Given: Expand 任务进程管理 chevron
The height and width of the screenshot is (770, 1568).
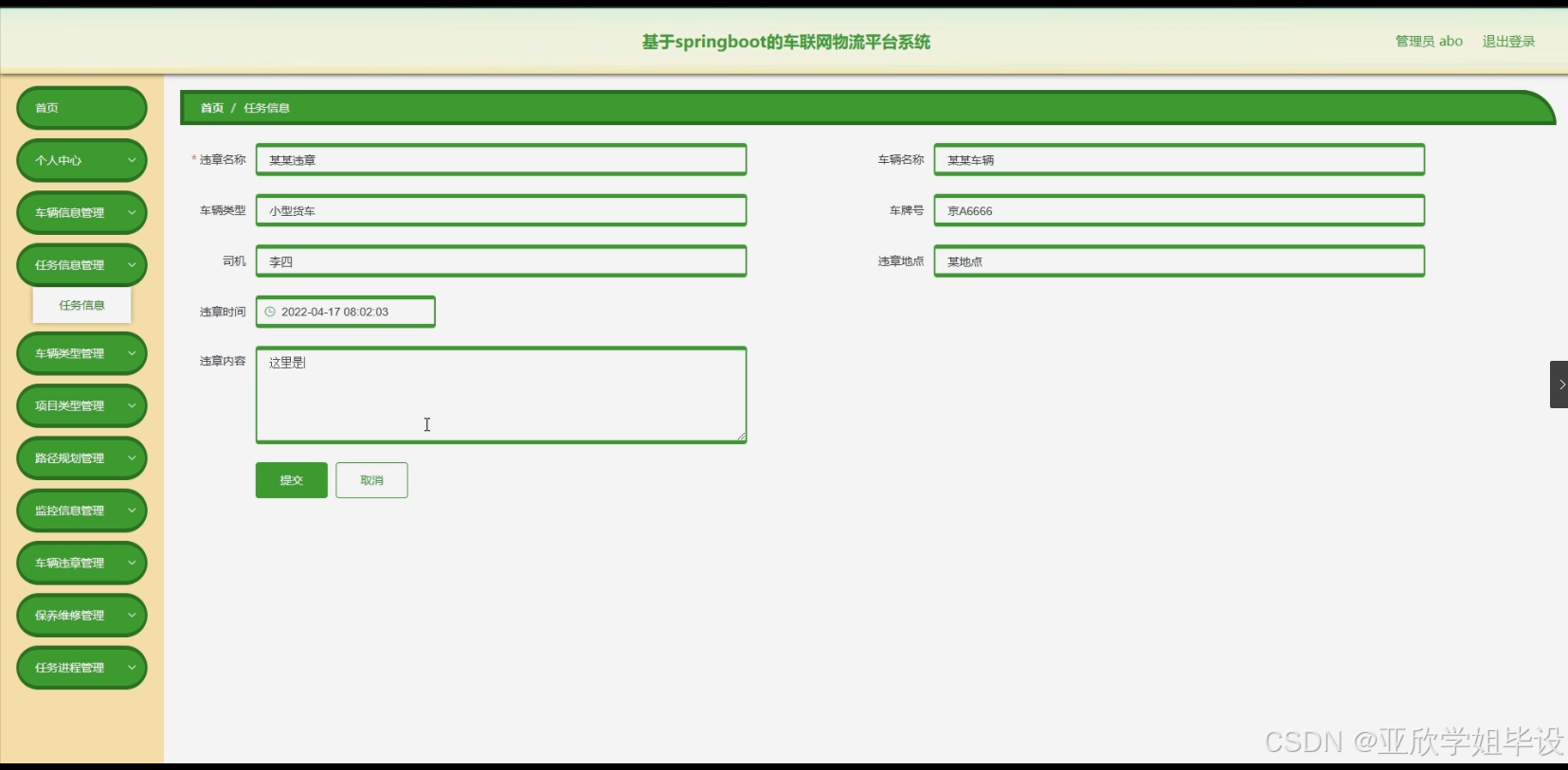Looking at the screenshot, I should tap(132, 668).
